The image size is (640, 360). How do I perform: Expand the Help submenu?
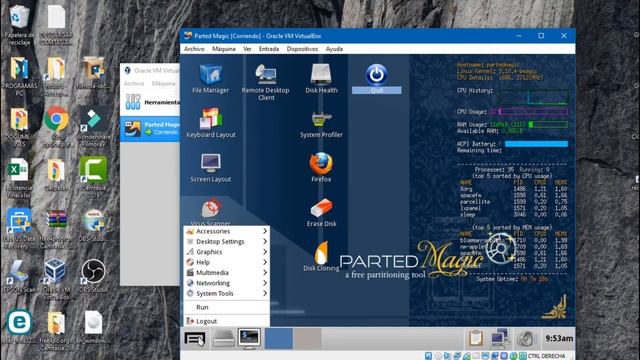(x=227, y=262)
